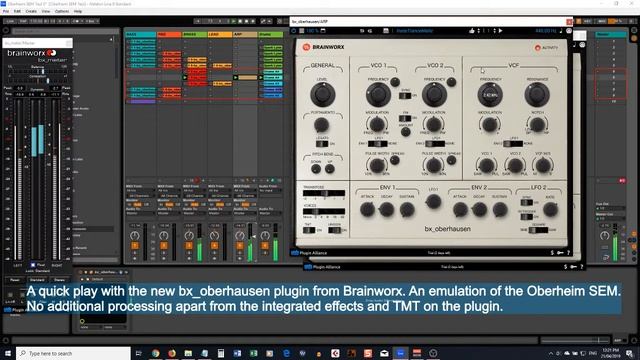640x360 pixels.
Task: Click the Pitch Bend Down knob
Action: coord(316,169)
